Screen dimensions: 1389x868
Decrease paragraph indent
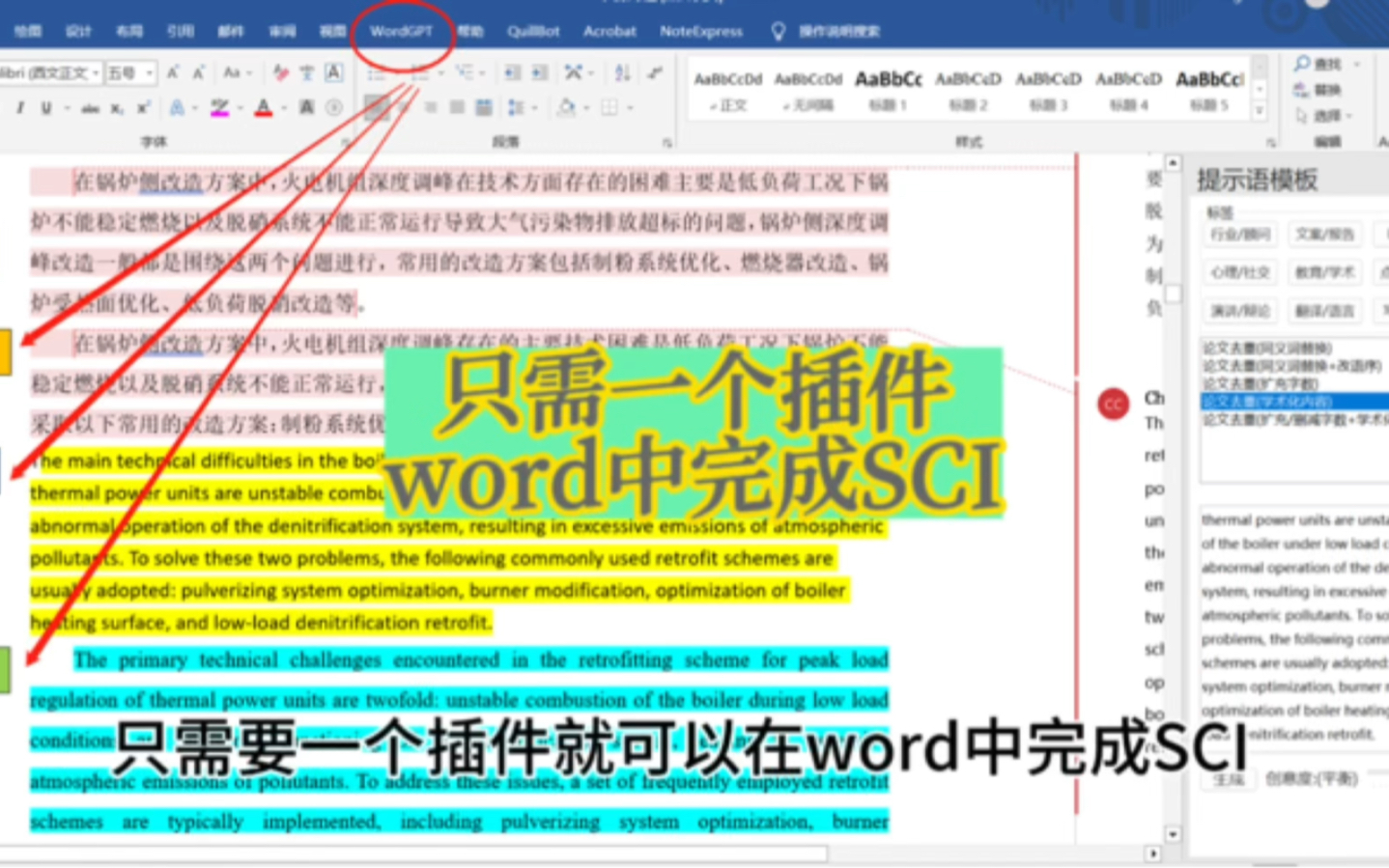513,72
